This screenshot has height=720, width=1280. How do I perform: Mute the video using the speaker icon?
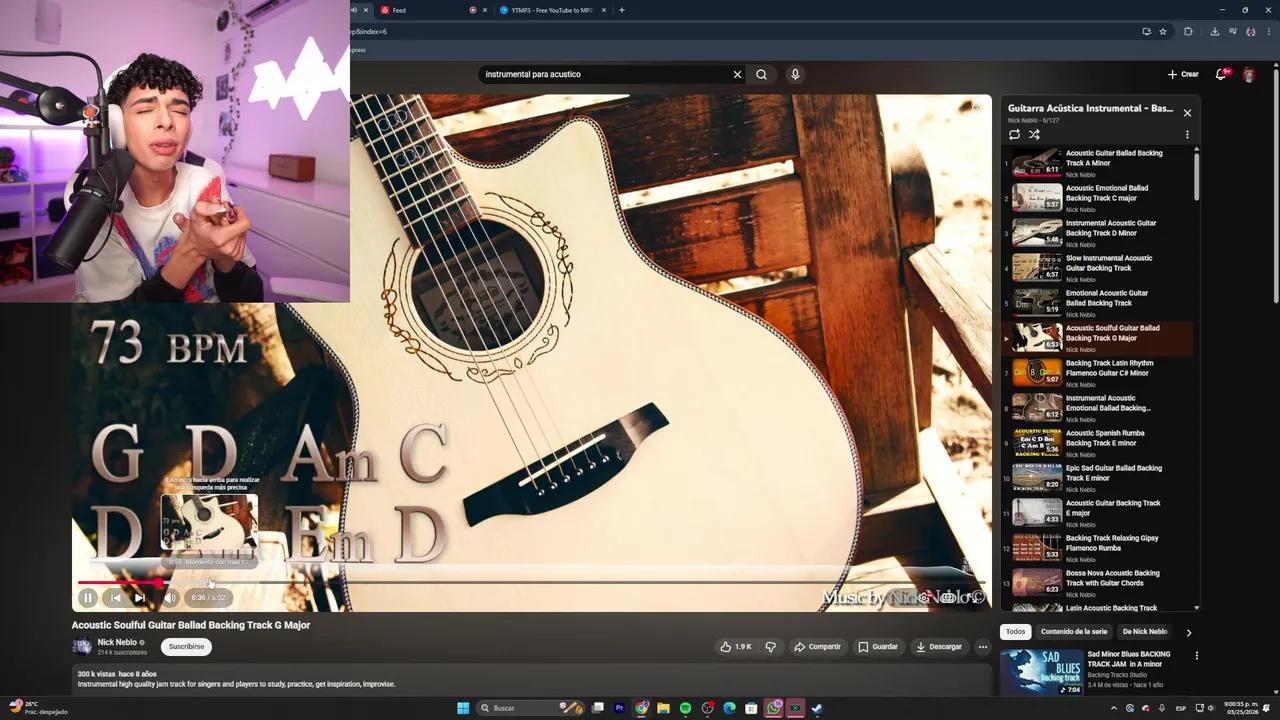tap(171, 597)
